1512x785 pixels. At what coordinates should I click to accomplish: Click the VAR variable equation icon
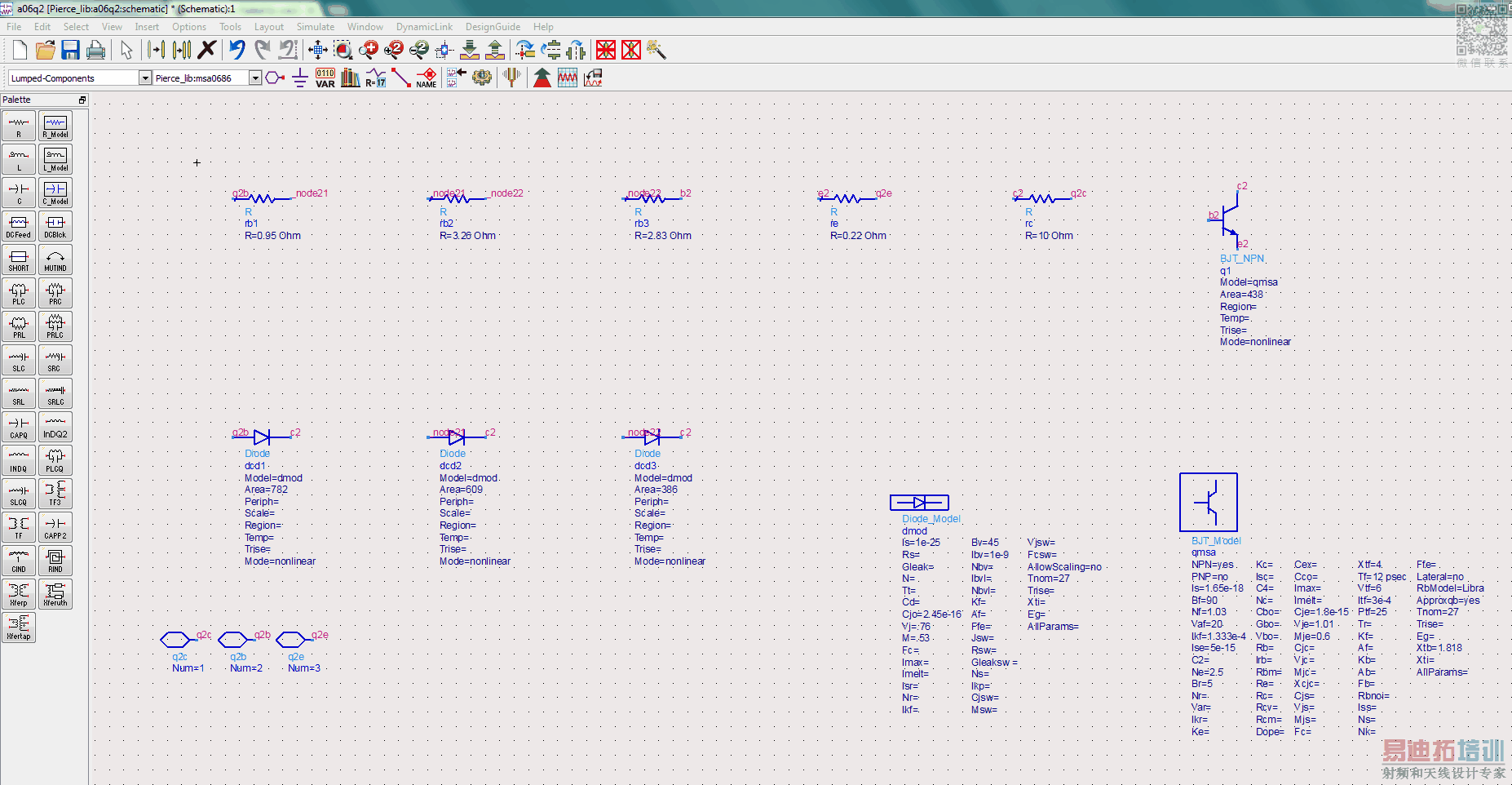(325, 78)
